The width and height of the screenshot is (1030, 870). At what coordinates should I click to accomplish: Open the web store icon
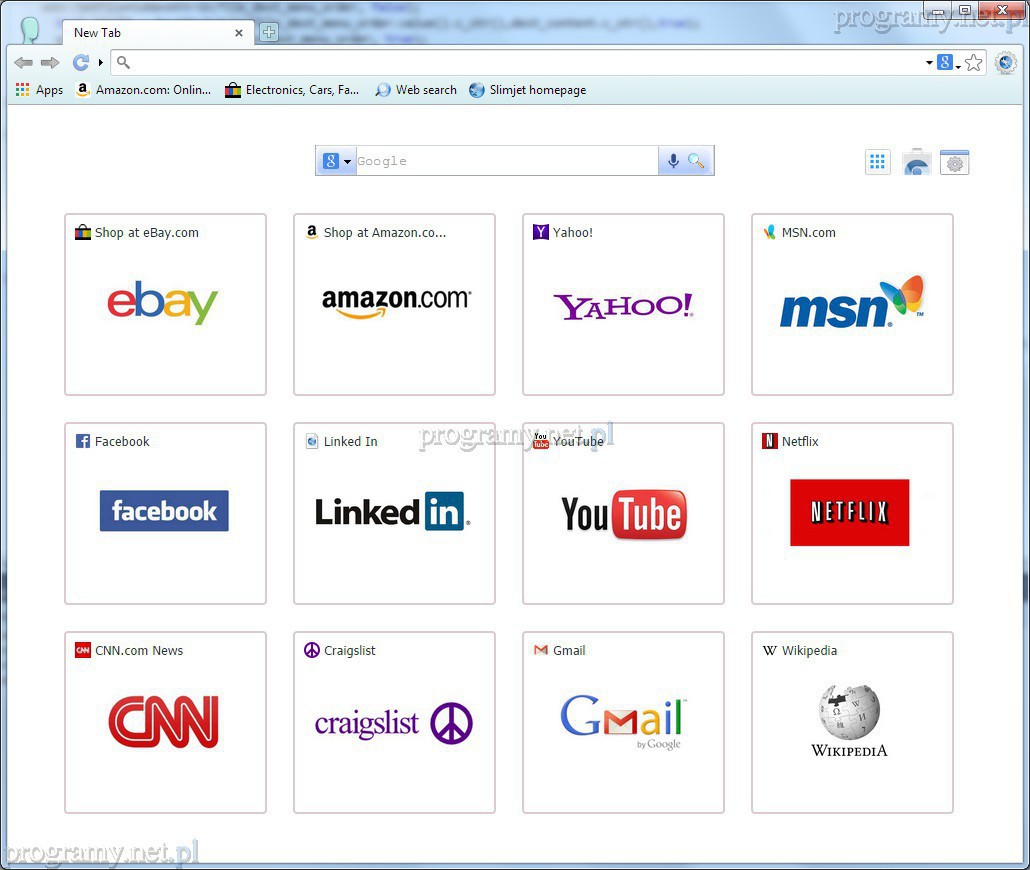tap(916, 163)
